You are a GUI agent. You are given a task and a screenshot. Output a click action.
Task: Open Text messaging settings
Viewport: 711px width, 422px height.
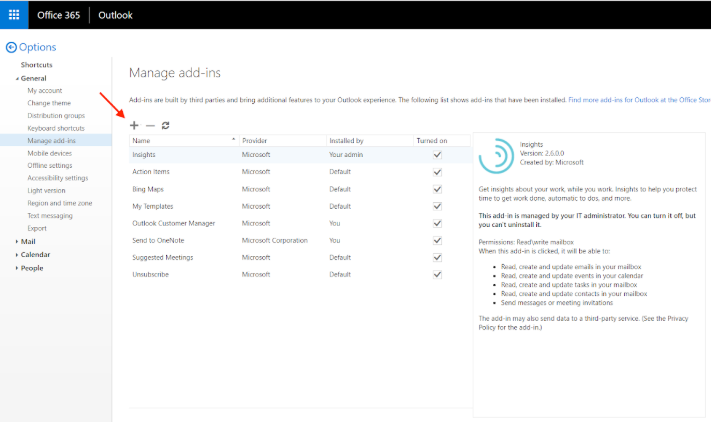[x=50, y=216]
